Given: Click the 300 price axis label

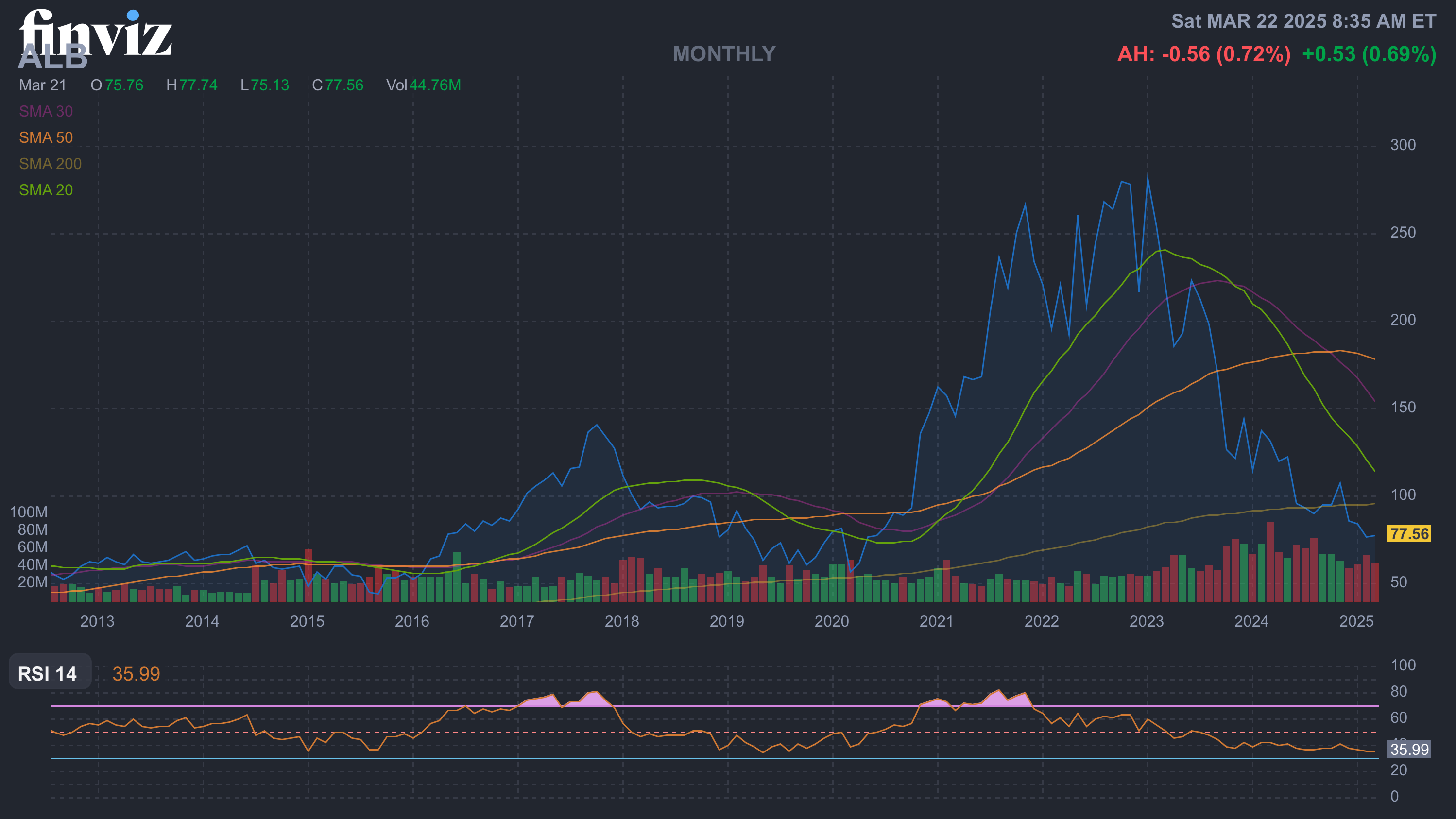Looking at the screenshot, I should 1403,145.
